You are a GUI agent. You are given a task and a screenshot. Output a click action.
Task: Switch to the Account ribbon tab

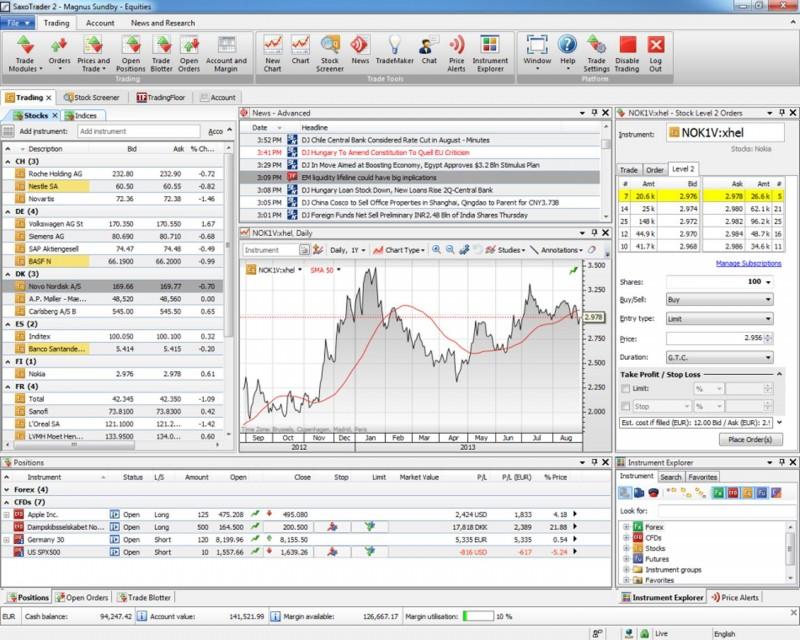pos(100,23)
